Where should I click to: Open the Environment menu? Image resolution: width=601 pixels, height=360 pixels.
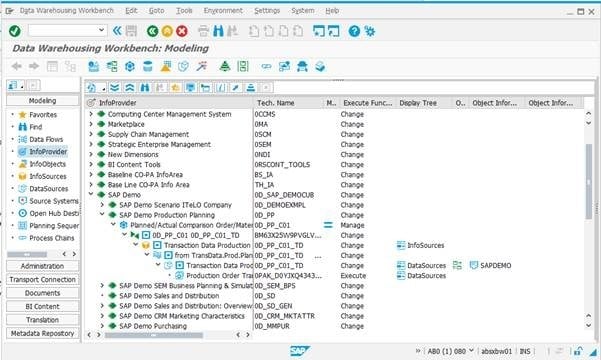pos(223,11)
